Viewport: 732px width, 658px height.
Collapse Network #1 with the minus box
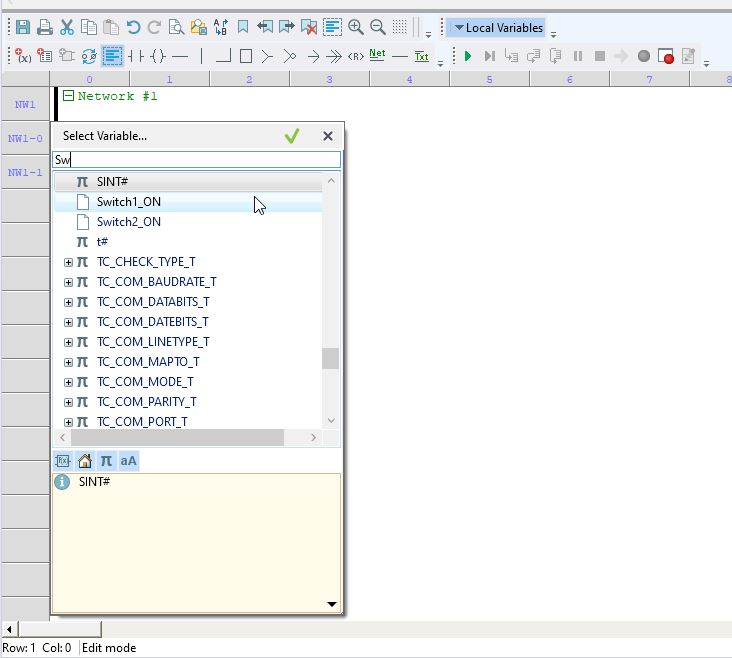(x=68, y=96)
